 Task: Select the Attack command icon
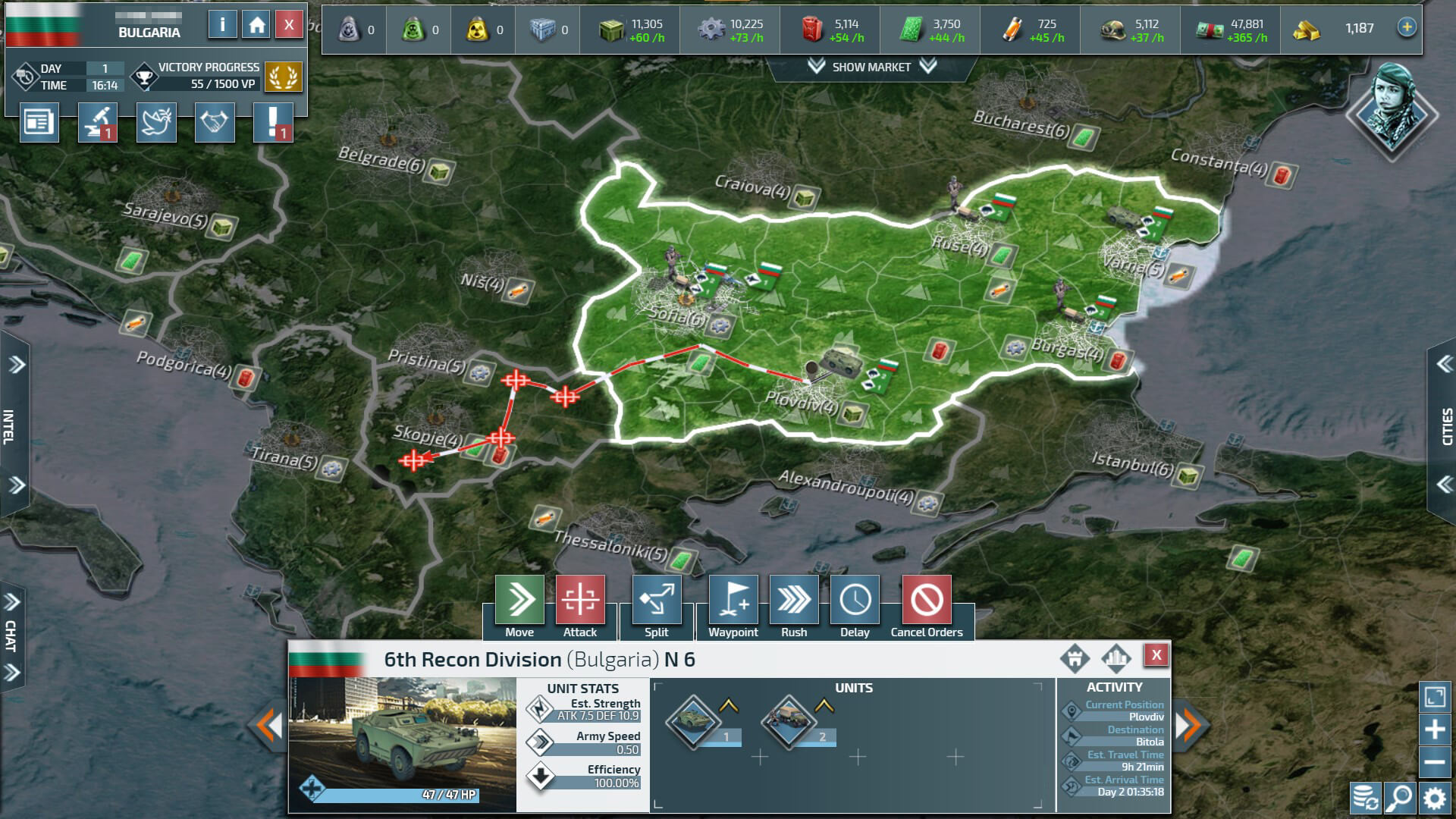pyautogui.click(x=580, y=600)
